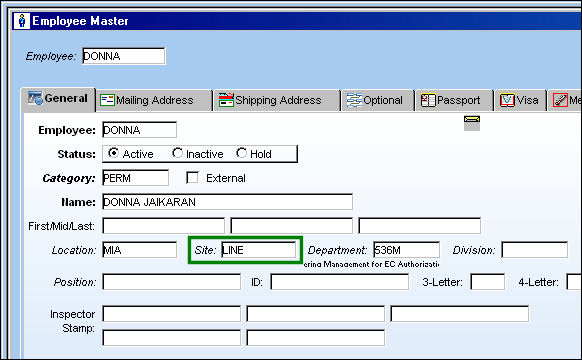
Task: Click the department description text under Department
Action: (x=372, y=264)
